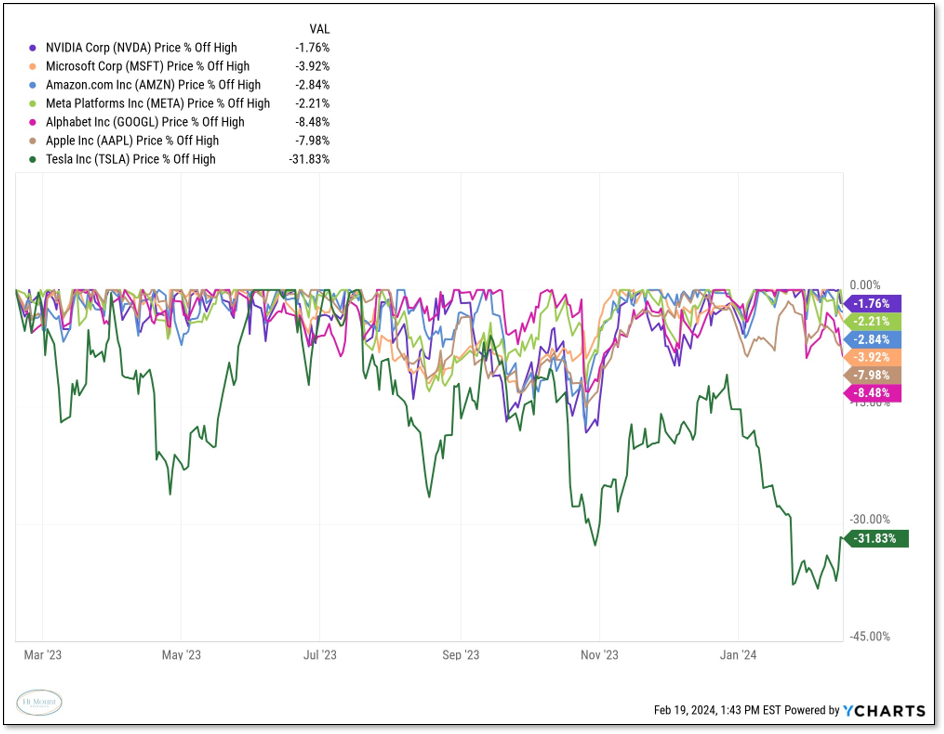Click the Microsoft orange legend dot
The height and width of the screenshot is (734, 944).
tap(33, 67)
